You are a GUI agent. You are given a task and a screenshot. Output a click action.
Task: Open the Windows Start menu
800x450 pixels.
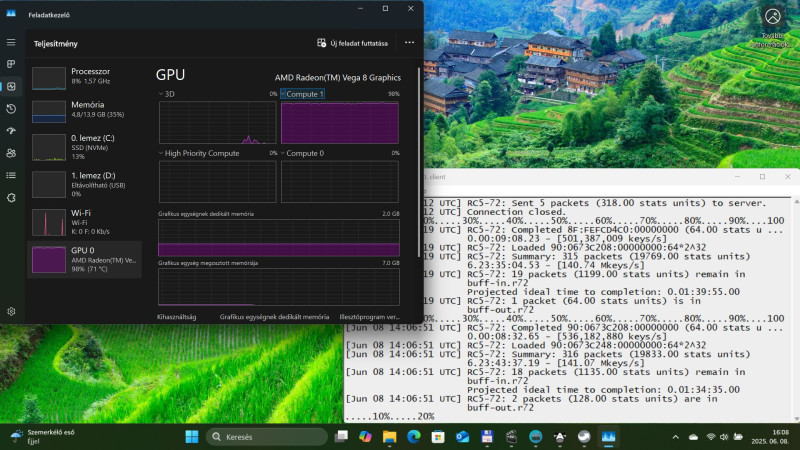point(192,437)
